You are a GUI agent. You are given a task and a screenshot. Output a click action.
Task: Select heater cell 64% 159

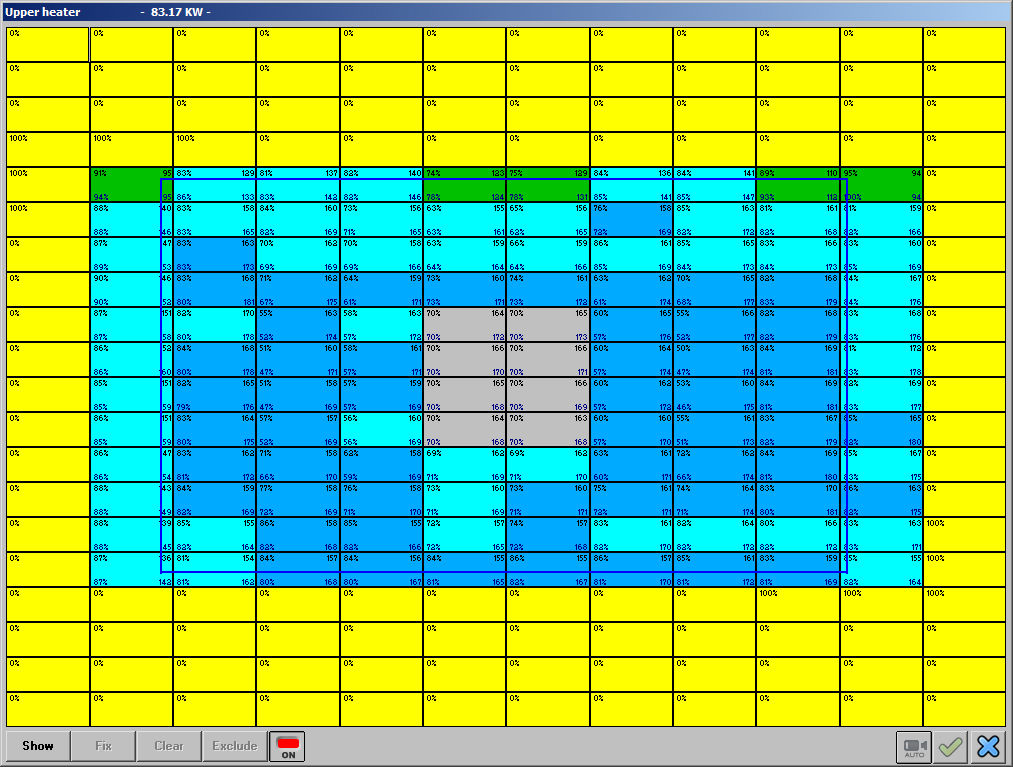pyautogui.click(x=381, y=289)
